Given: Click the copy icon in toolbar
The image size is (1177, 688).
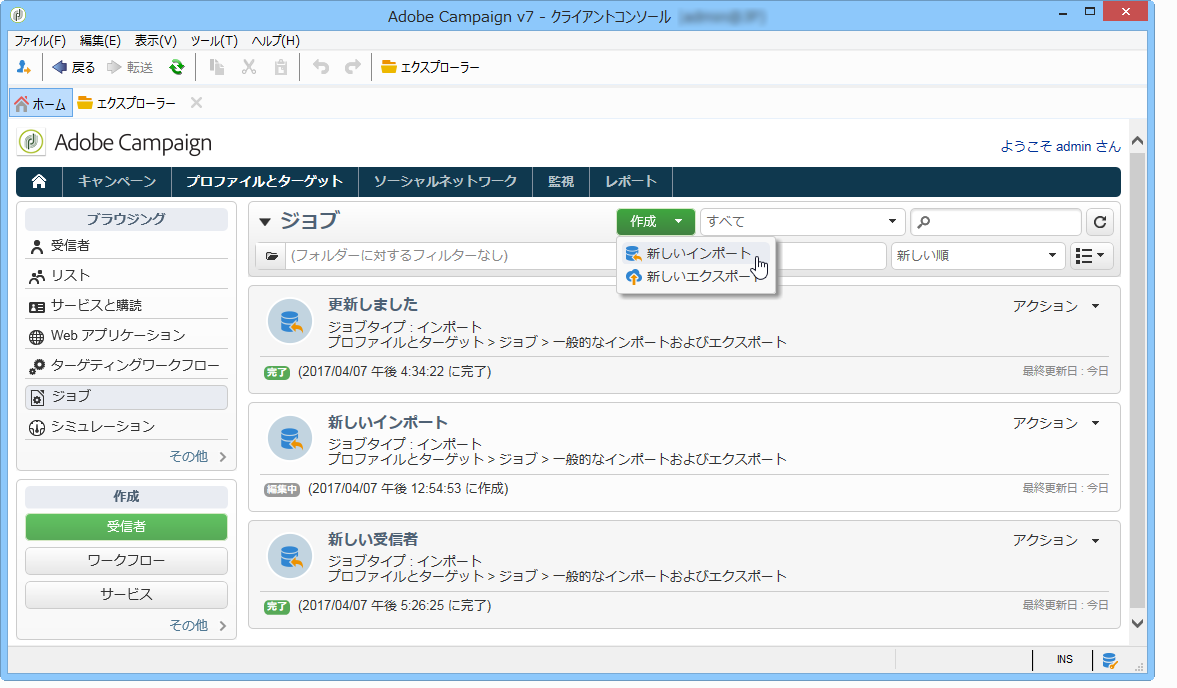Looking at the screenshot, I should coord(217,68).
